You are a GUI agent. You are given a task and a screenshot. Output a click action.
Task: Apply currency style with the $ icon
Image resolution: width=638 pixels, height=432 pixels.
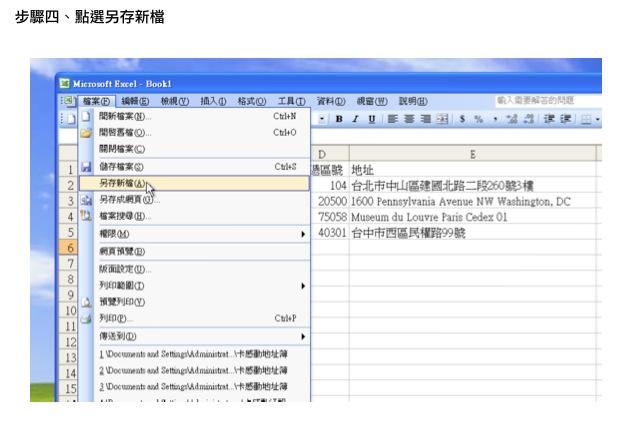[462, 119]
